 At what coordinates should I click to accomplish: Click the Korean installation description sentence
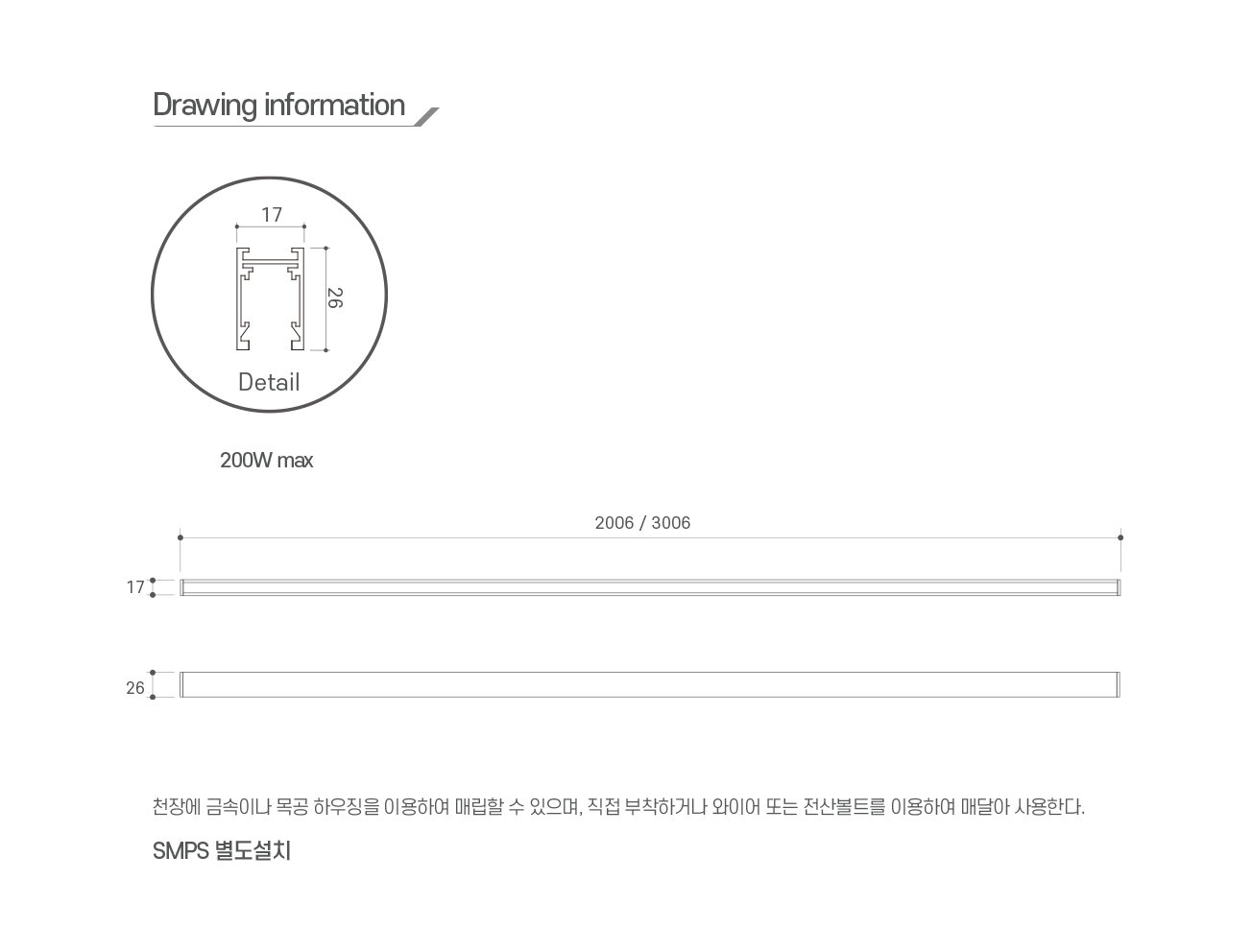pyautogui.click(x=618, y=807)
